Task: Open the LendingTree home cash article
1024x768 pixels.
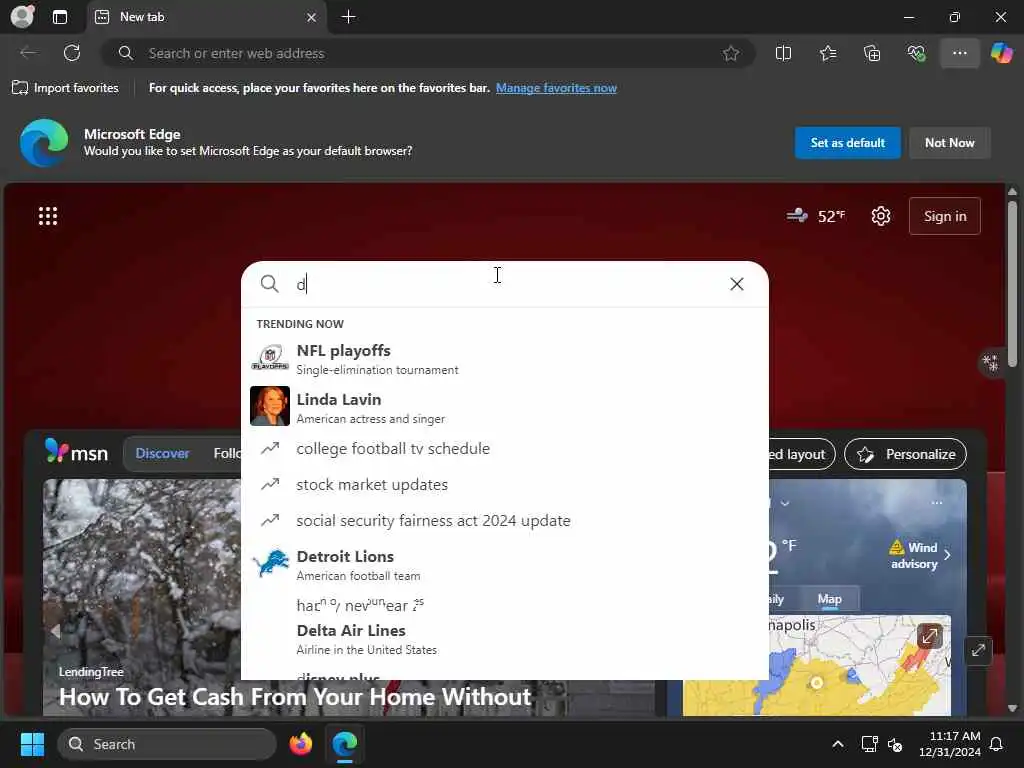Action: (x=295, y=696)
